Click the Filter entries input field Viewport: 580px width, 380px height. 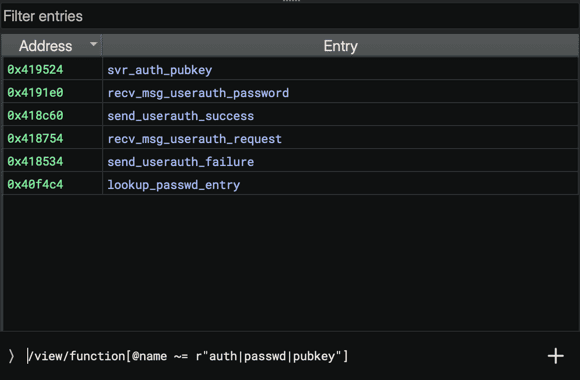[x=290, y=16]
